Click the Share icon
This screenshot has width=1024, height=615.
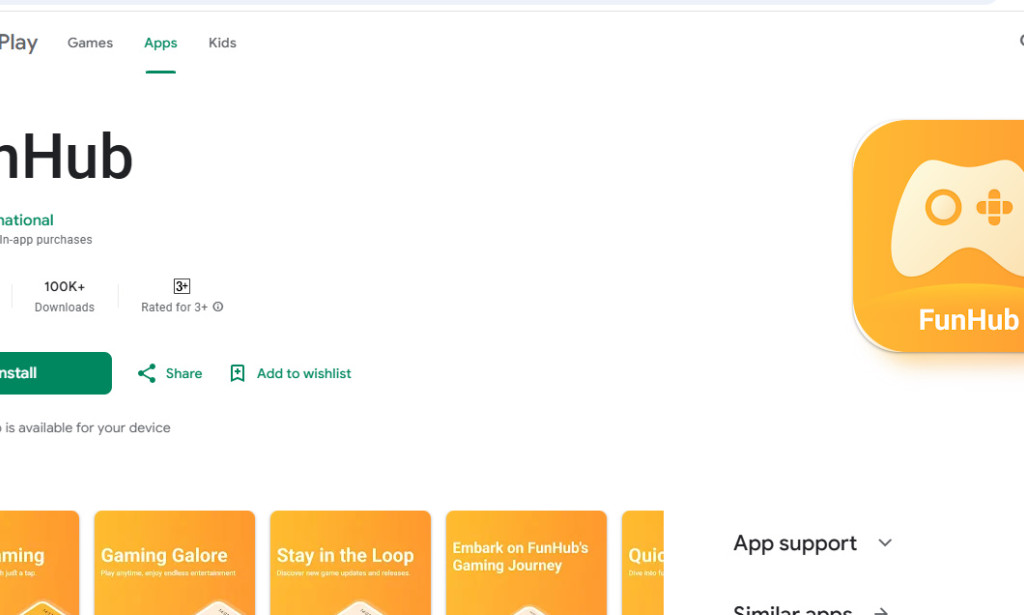[146, 373]
